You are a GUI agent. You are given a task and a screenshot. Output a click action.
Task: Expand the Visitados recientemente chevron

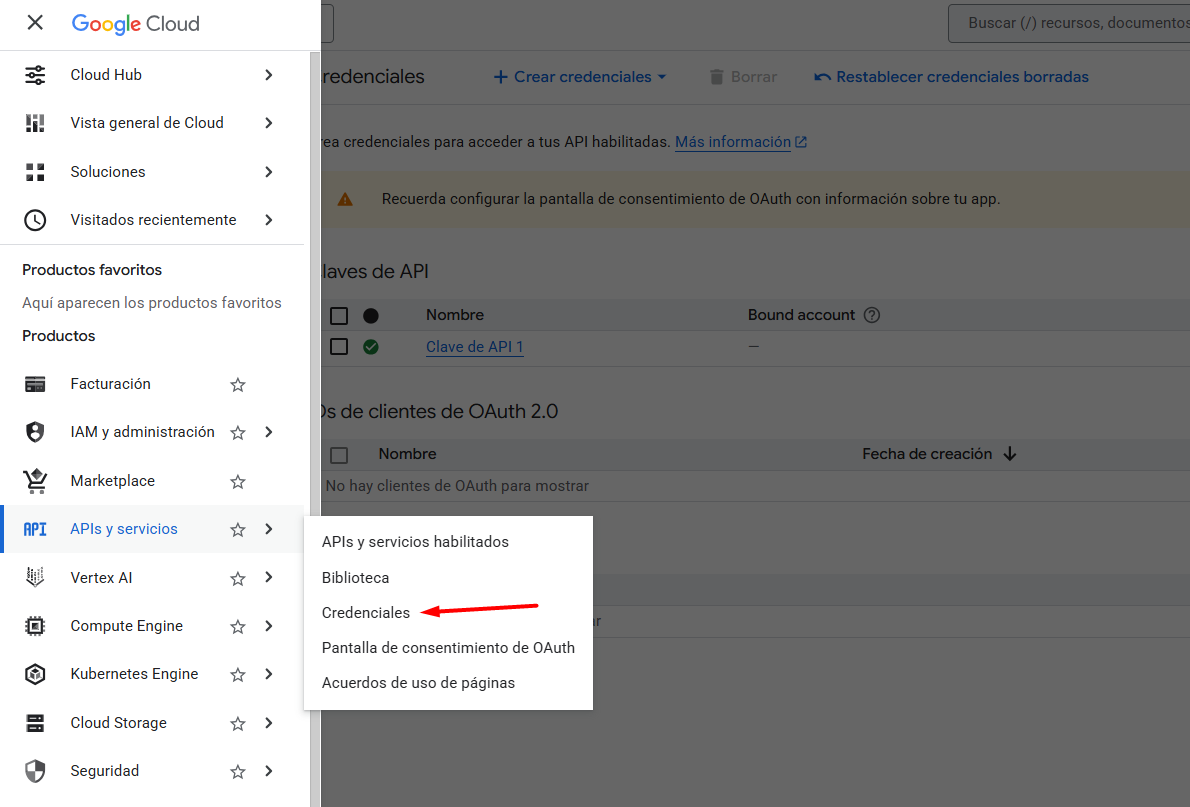[269, 220]
